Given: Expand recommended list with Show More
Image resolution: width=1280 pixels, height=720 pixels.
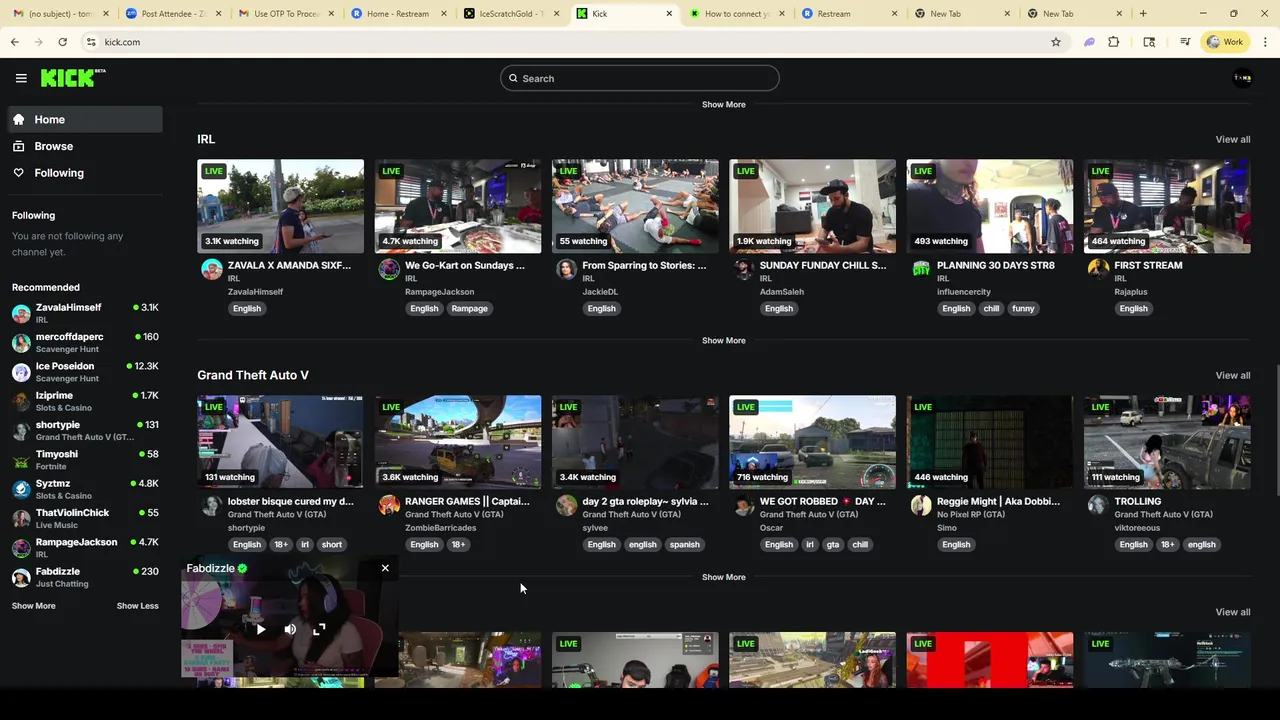Looking at the screenshot, I should coord(33,606).
